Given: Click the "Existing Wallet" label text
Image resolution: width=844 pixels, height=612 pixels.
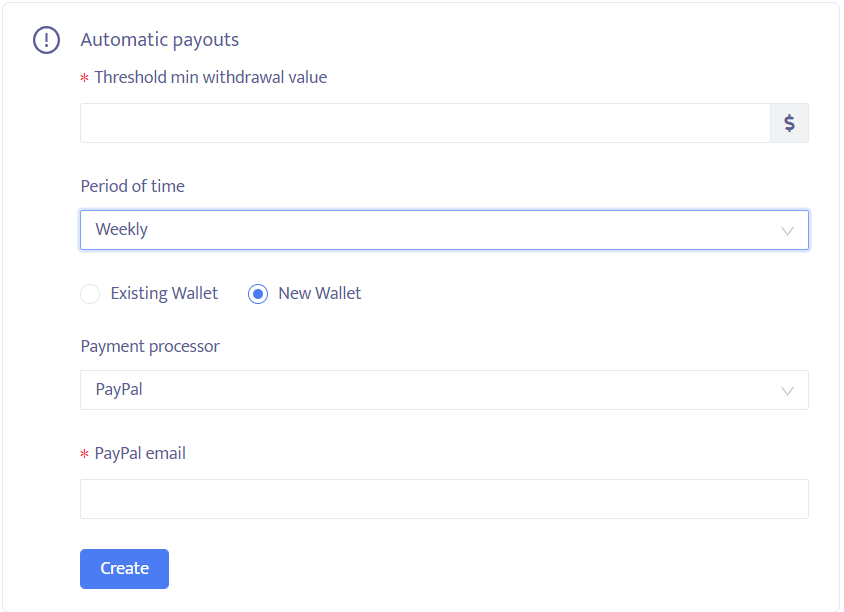Looking at the screenshot, I should pyautogui.click(x=164, y=294).
